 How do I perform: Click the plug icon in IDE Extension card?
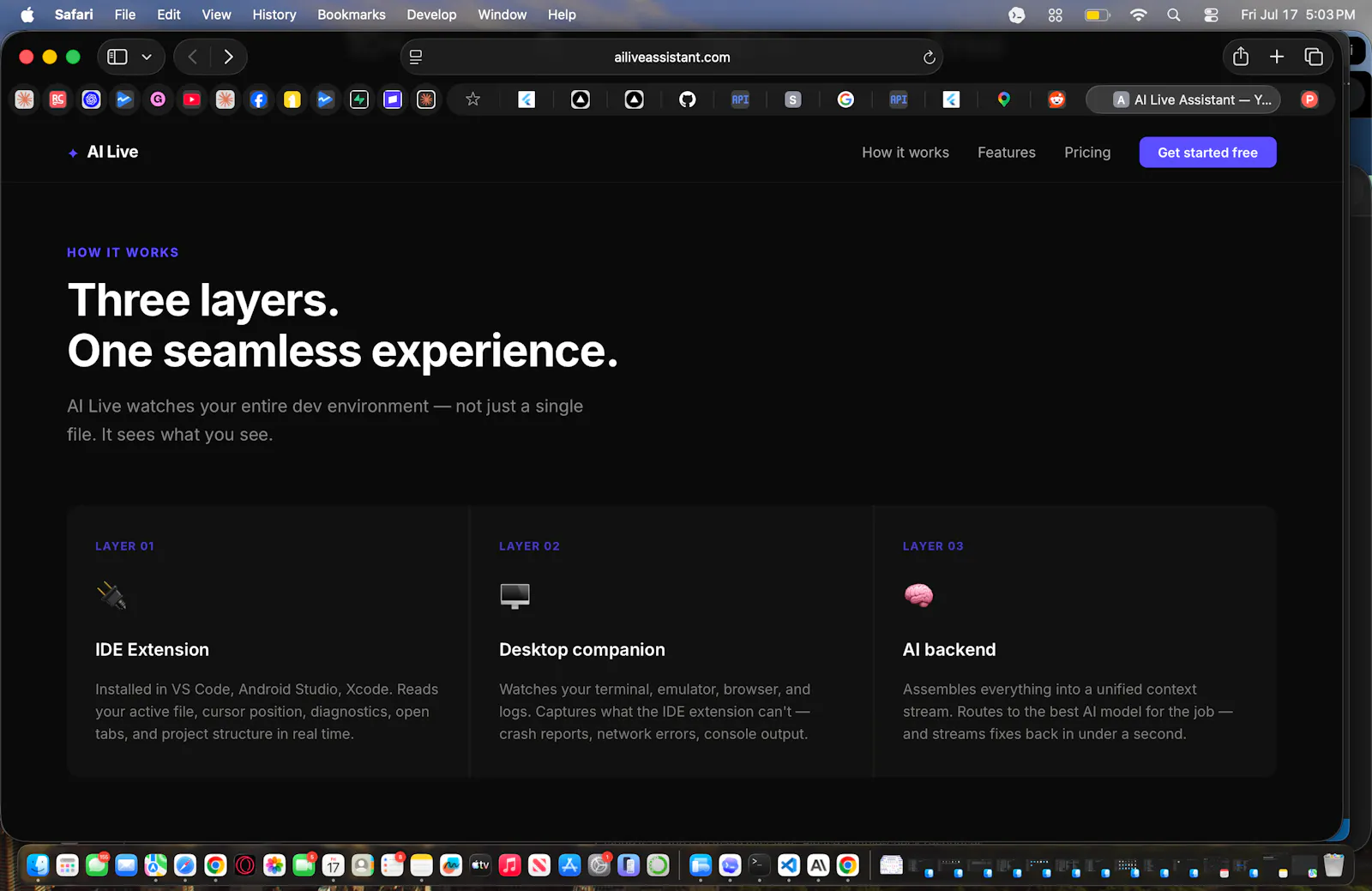(x=111, y=595)
